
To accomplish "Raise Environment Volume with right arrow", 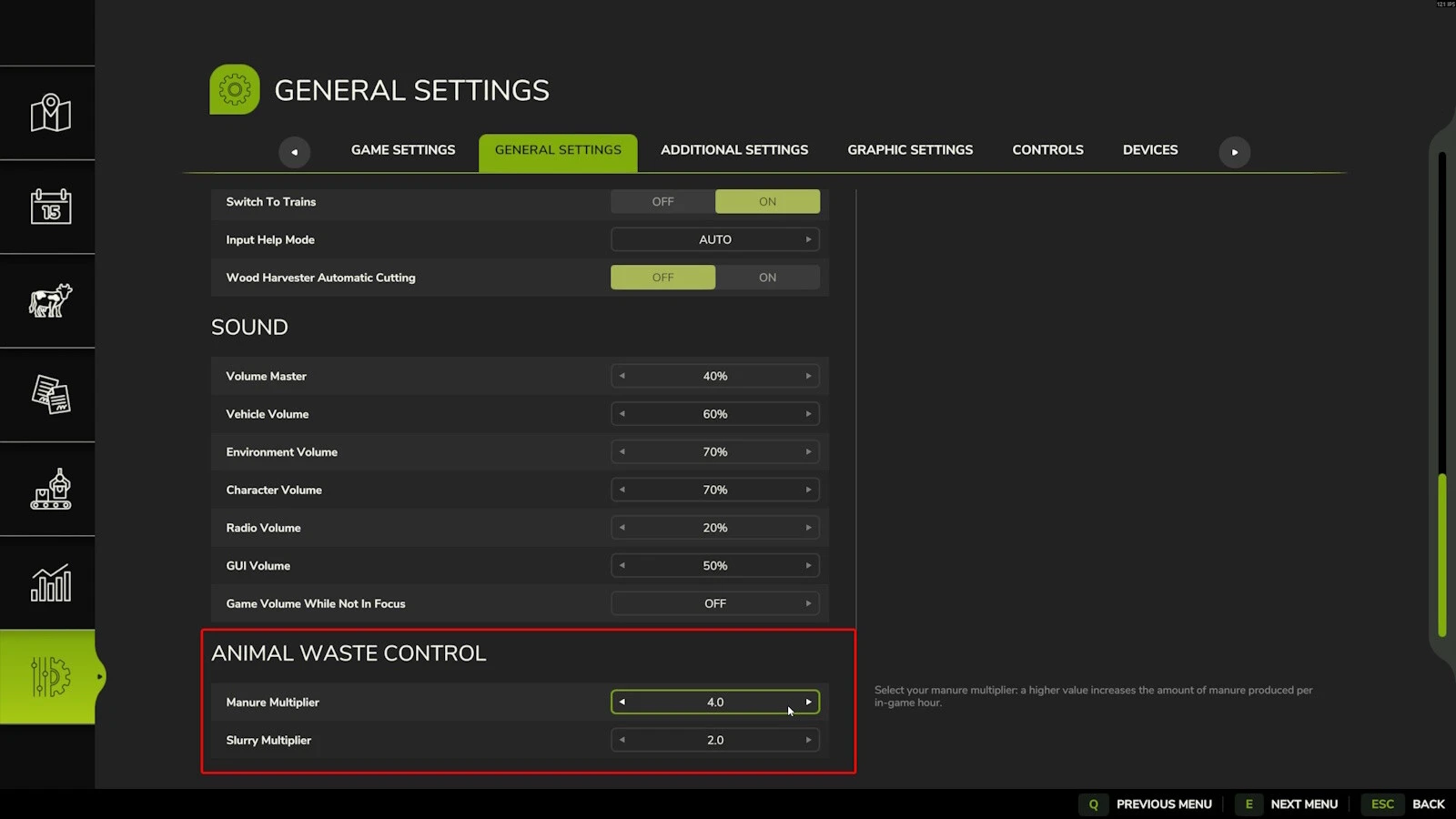I will [x=808, y=452].
